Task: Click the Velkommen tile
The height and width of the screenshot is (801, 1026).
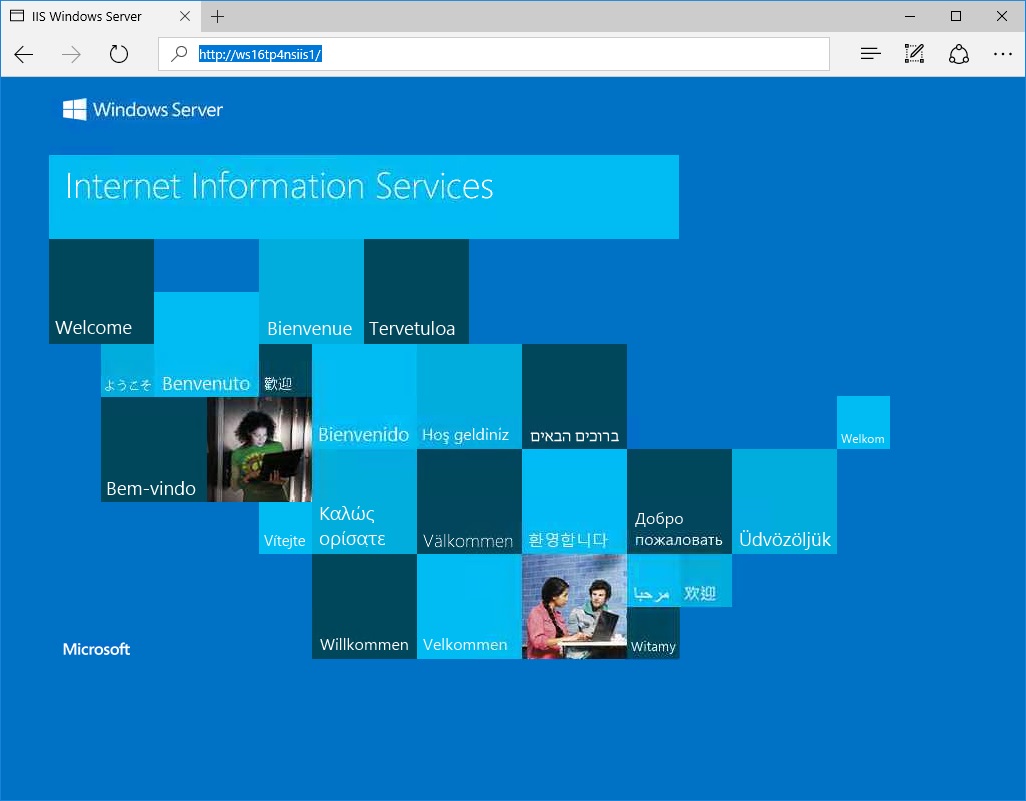Action: click(x=469, y=607)
